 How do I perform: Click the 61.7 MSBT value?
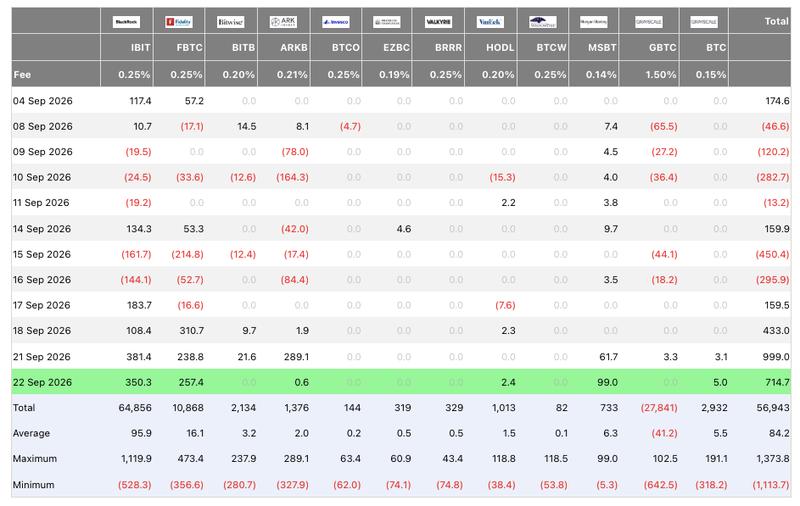pos(609,357)
